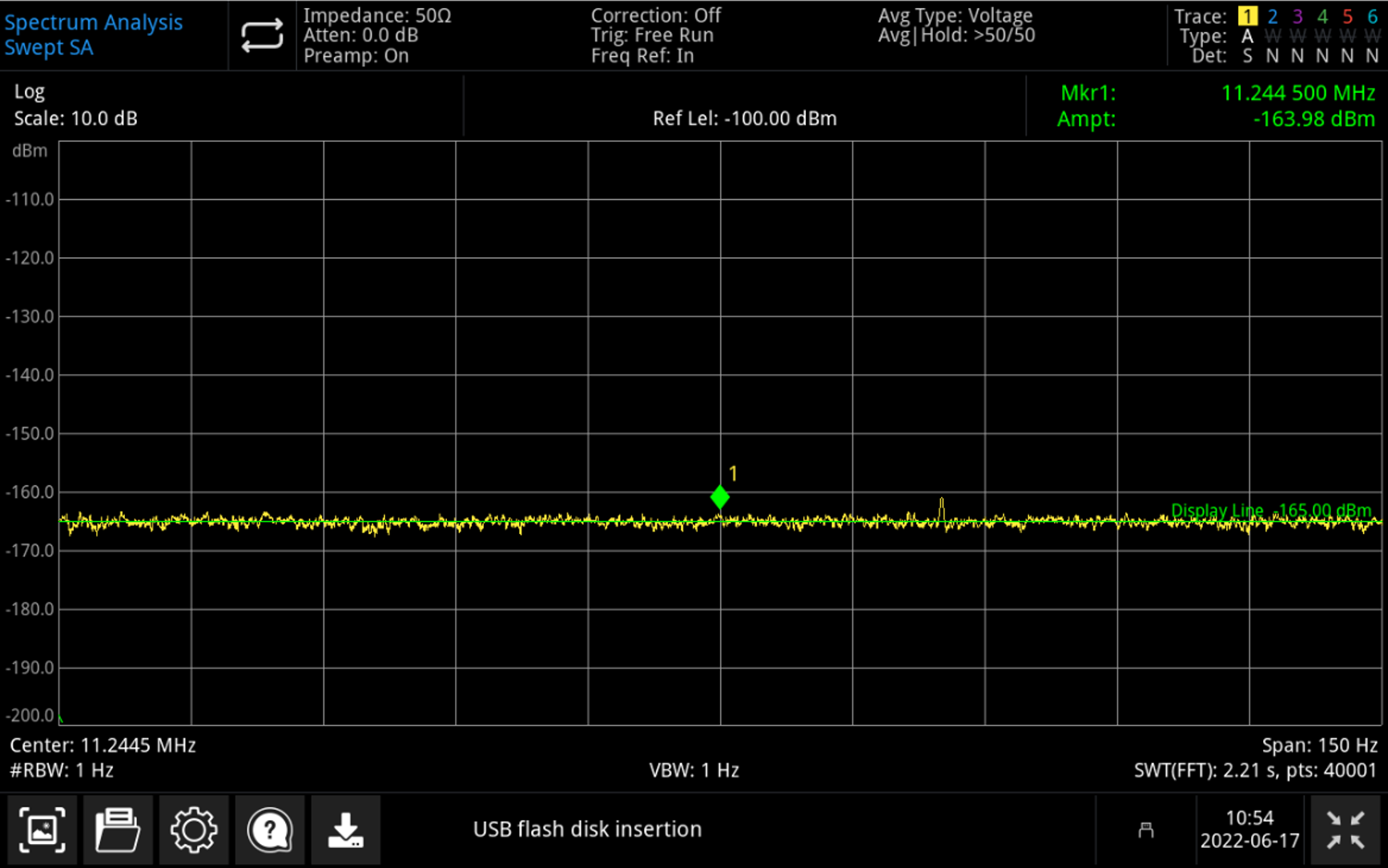
Task: Select trace number 2
Action: click(1273, 16)
